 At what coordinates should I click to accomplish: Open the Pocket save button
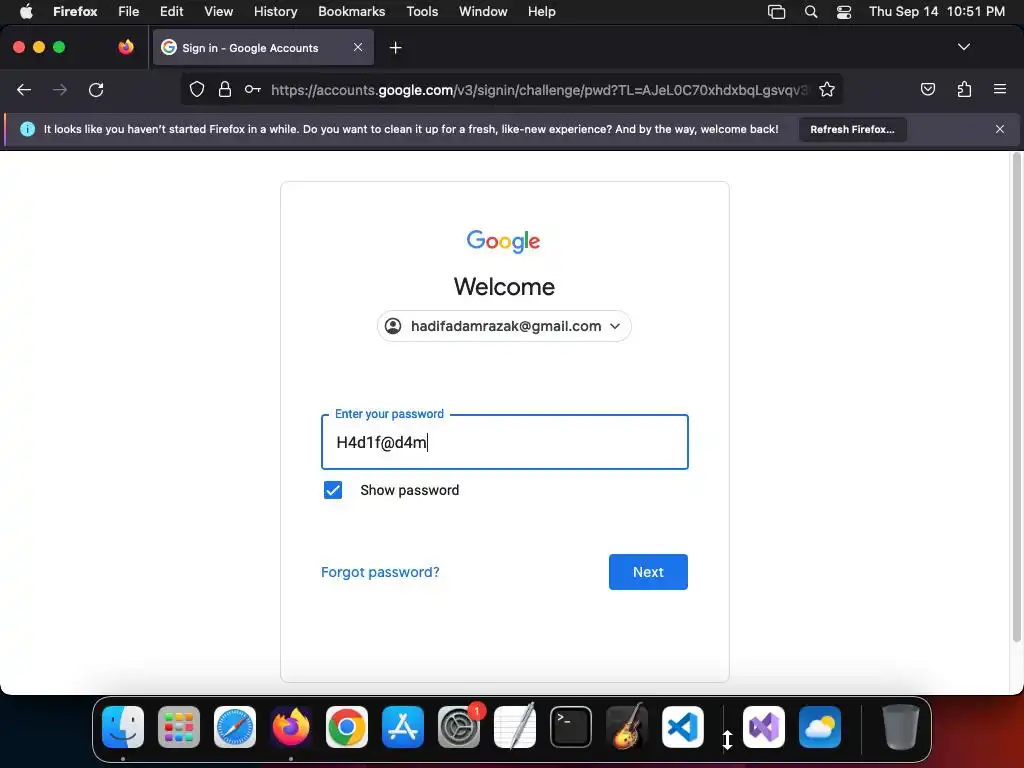click(927, 89)
